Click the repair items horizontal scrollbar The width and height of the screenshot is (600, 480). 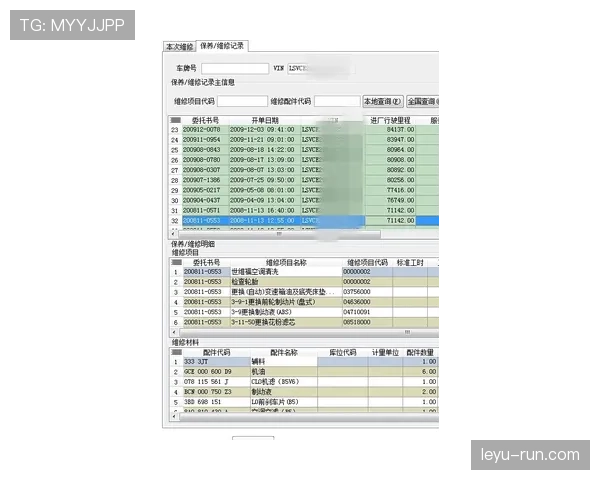309,333
